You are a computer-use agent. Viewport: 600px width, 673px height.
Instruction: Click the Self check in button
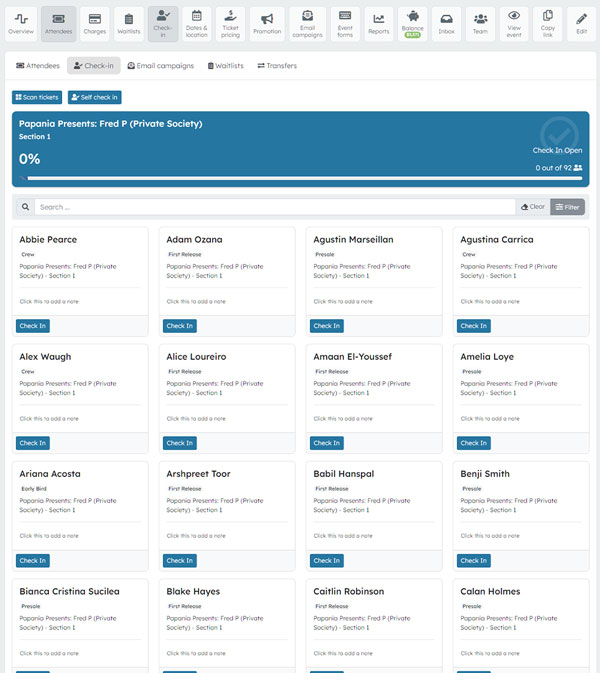click(94, 97)
